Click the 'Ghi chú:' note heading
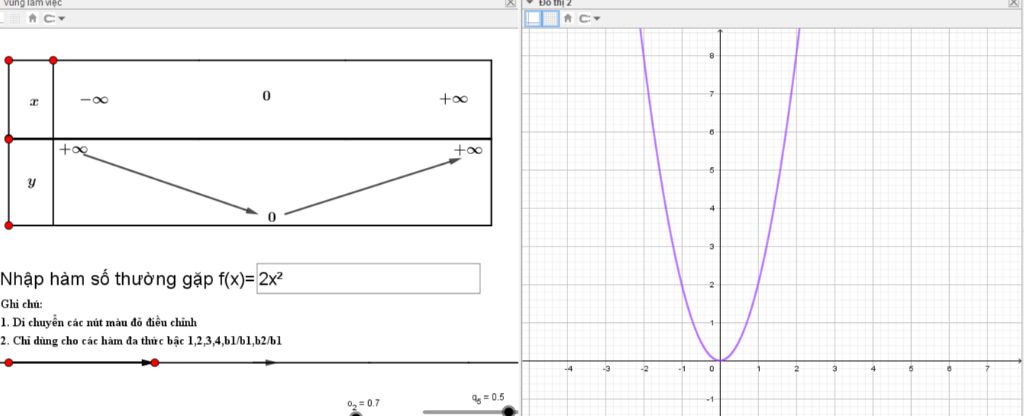The image size is (1024, 416). 22,304
